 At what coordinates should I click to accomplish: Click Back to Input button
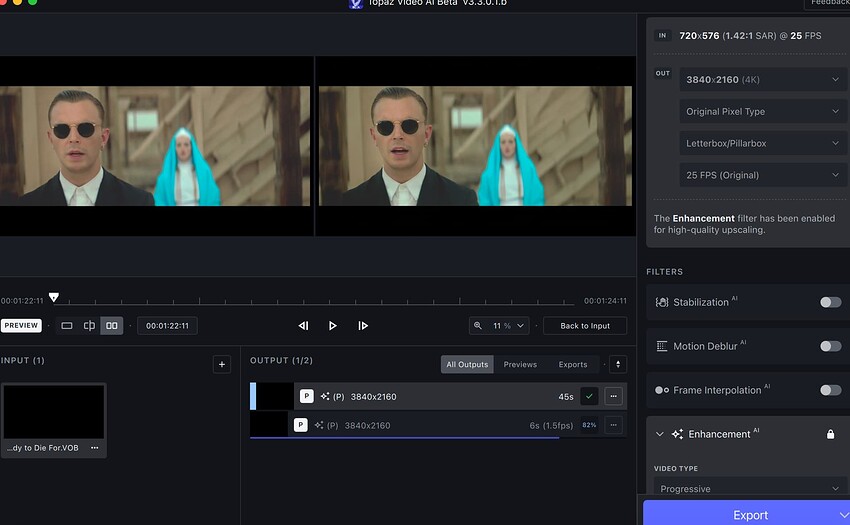585,326
